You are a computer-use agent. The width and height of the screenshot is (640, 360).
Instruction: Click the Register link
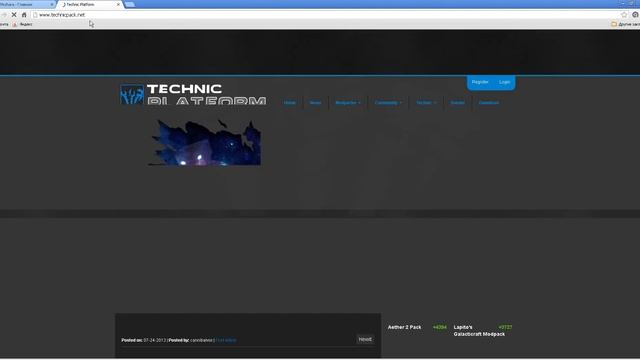pos(480,82)
